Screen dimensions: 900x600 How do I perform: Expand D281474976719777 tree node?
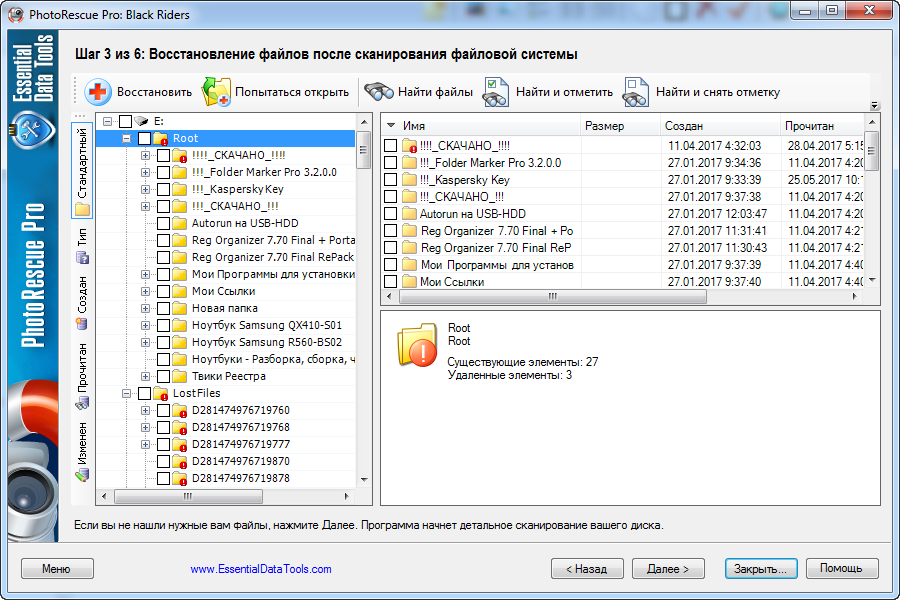[x=145, y=444]
